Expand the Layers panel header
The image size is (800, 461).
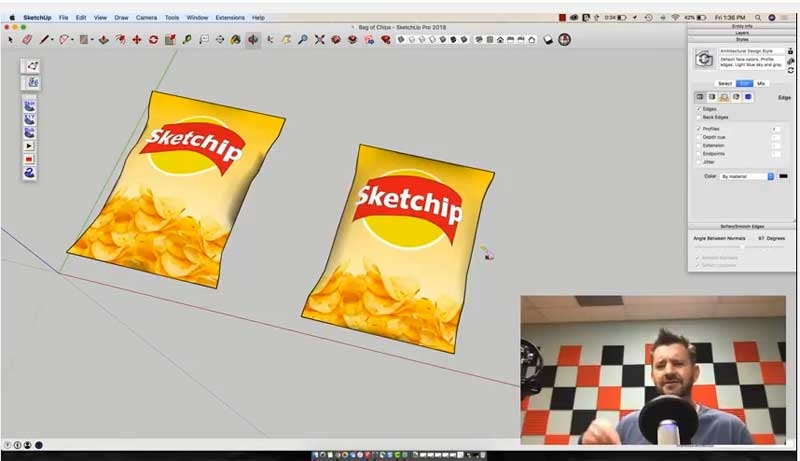click(x=741, y=33)
